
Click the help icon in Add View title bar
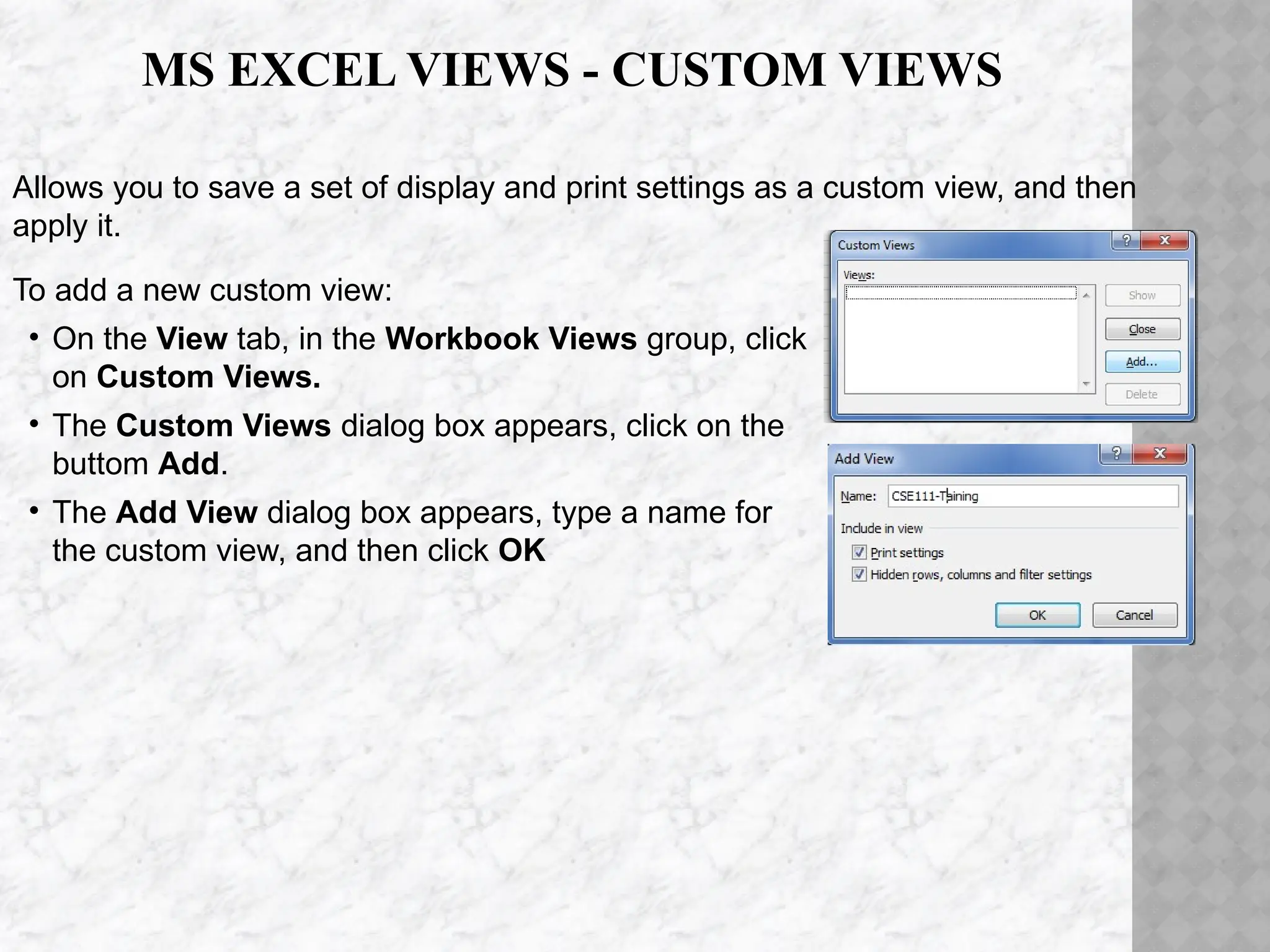tap(1116, 454)
